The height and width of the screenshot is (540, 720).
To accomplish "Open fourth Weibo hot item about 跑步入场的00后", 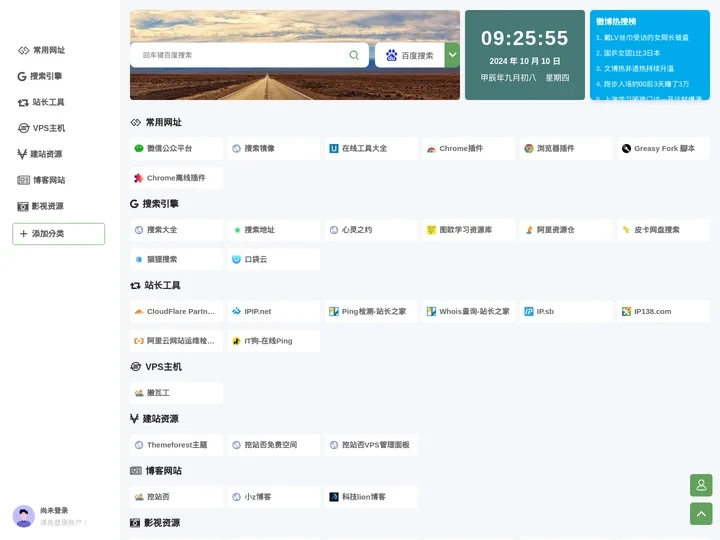I will click(x=642, y=84).
